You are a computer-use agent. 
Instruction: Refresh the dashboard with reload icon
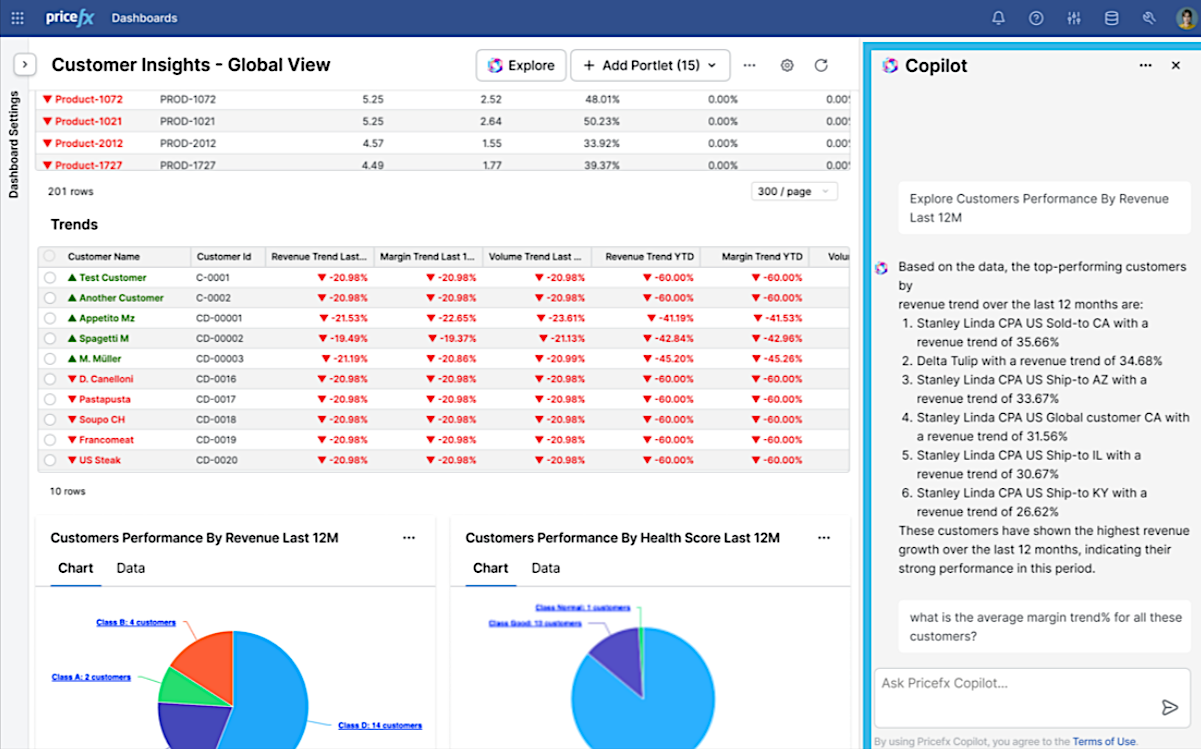(x=821, y=65)
